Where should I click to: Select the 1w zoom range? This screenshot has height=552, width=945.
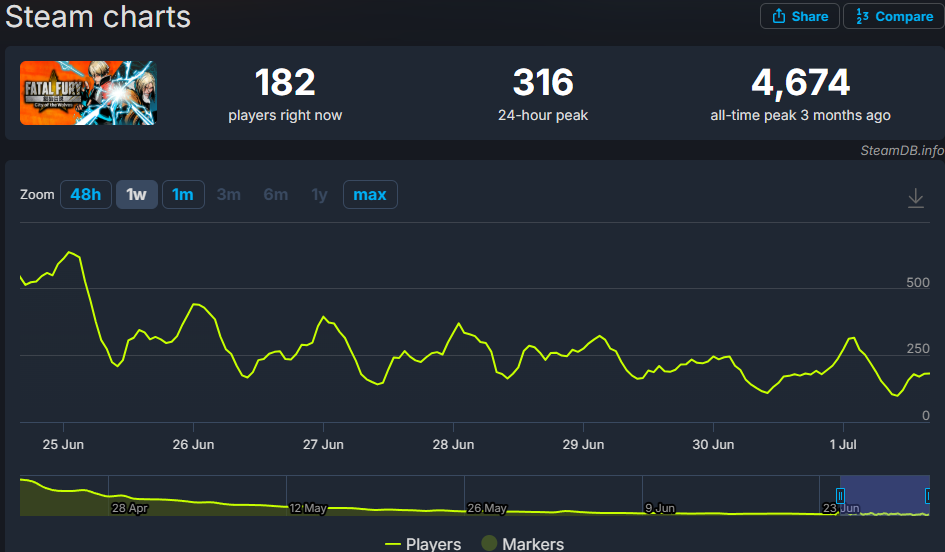137,195
